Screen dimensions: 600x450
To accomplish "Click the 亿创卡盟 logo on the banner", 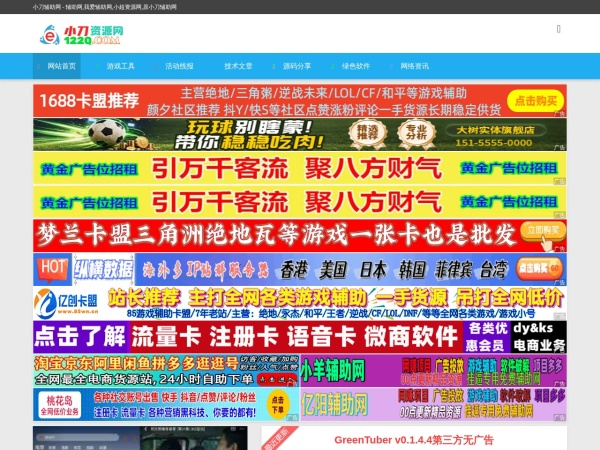I will click(66, 303).
